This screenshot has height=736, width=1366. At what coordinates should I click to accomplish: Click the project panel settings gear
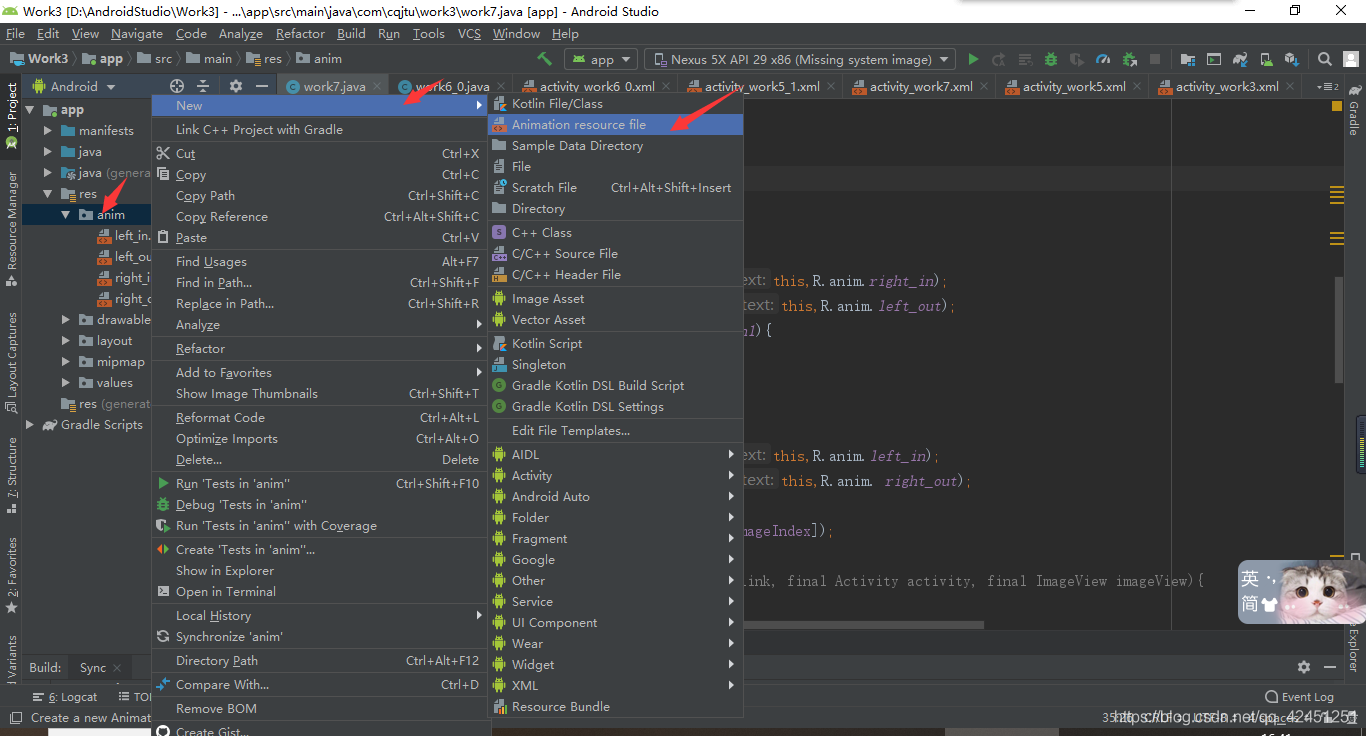(x=236, y=86)
